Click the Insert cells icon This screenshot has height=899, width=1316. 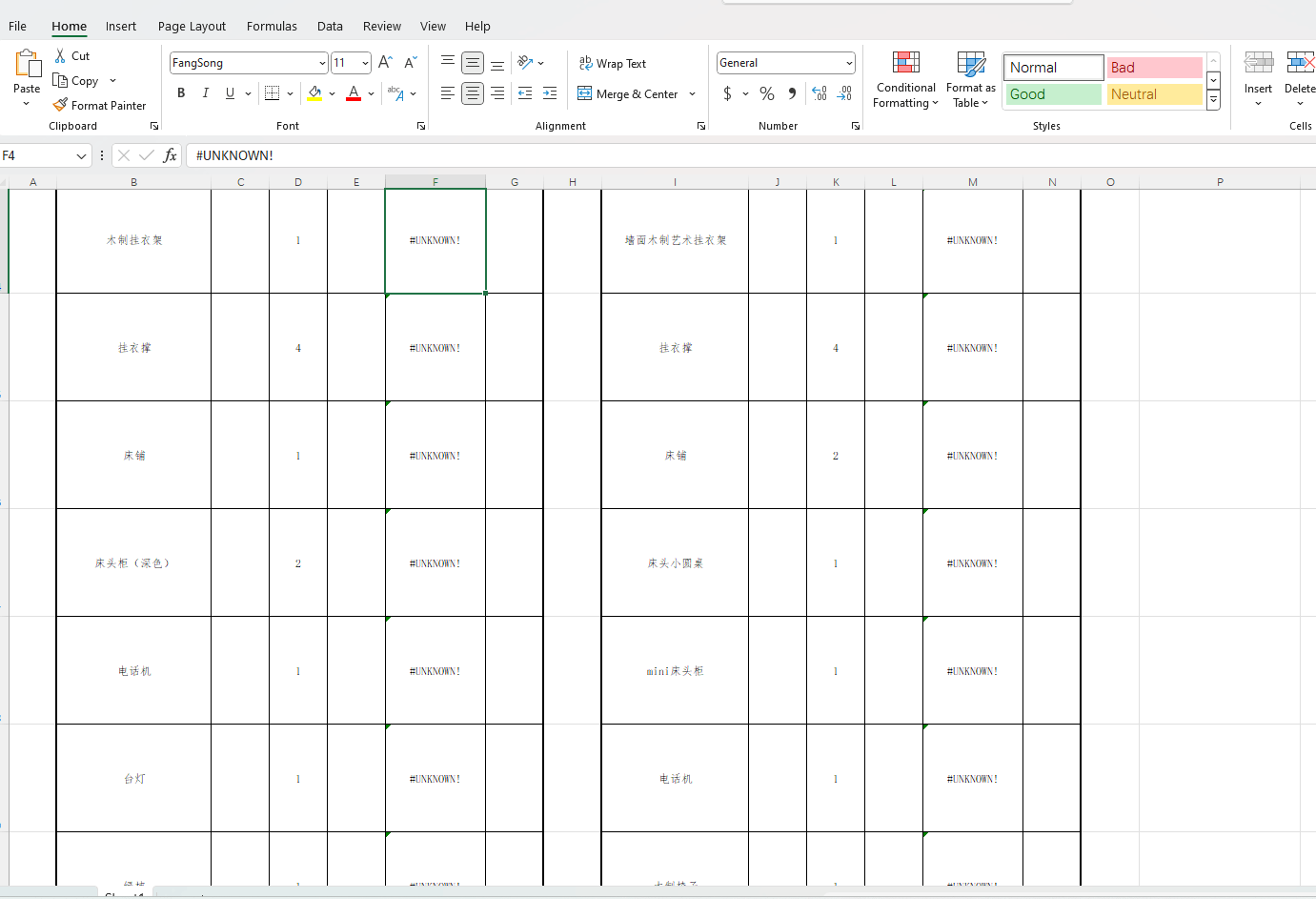pyautogui.click(x=1259, y=64)
